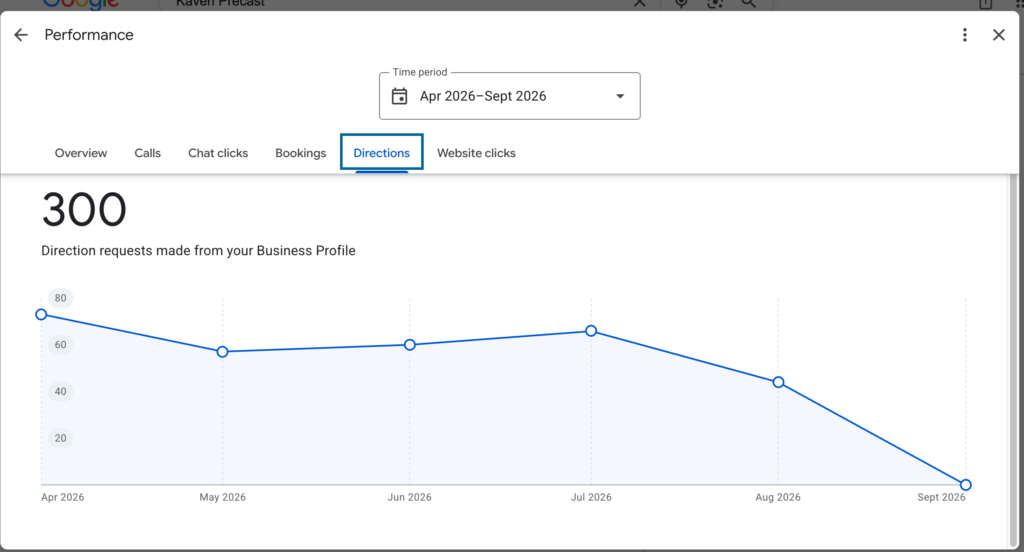
Task: Open the Chat clicks tab
Action: click(218, 153)
